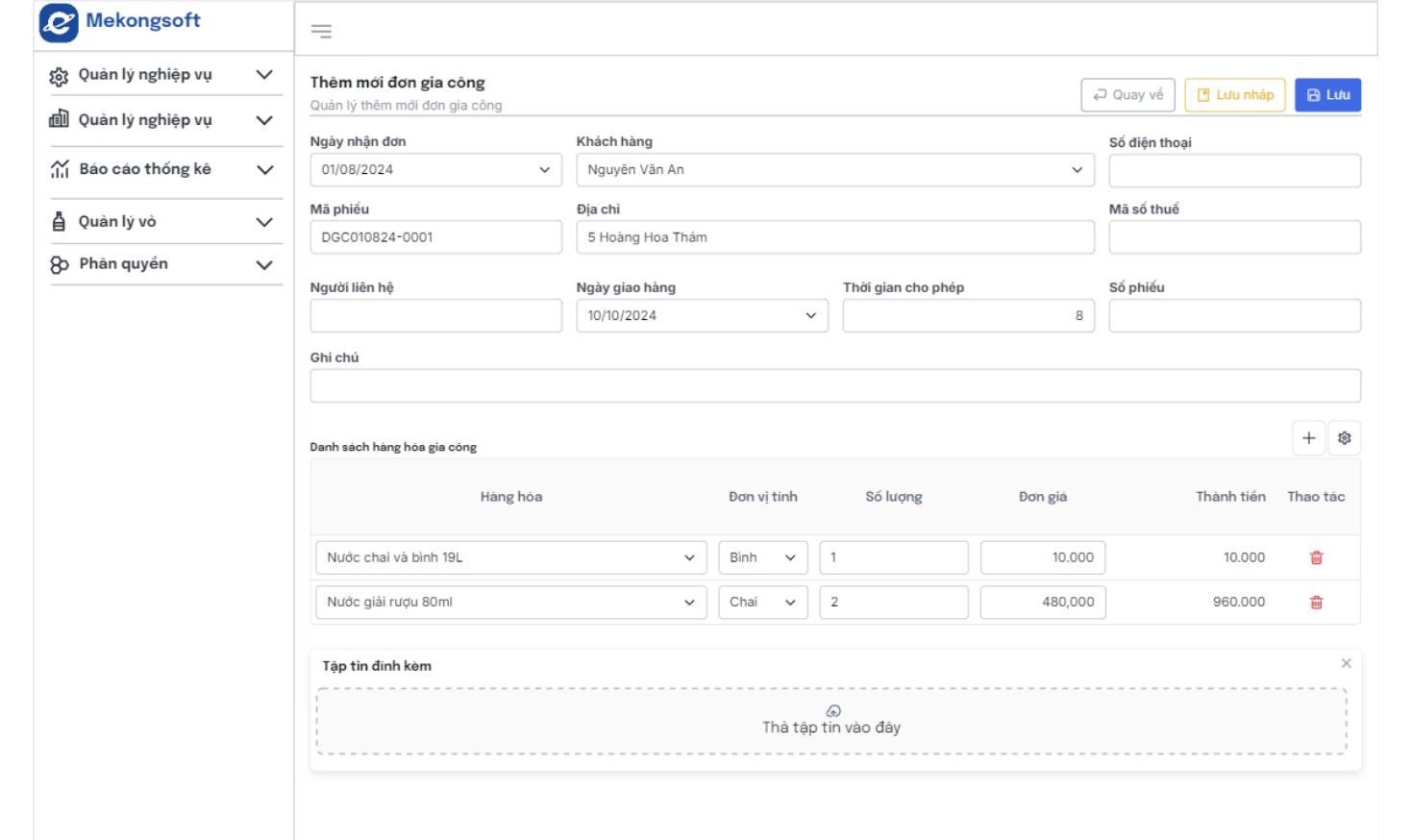Viewport: 1412px width, 840px height.
Task: Go back with Quay về button
Action: point(1127,95)
